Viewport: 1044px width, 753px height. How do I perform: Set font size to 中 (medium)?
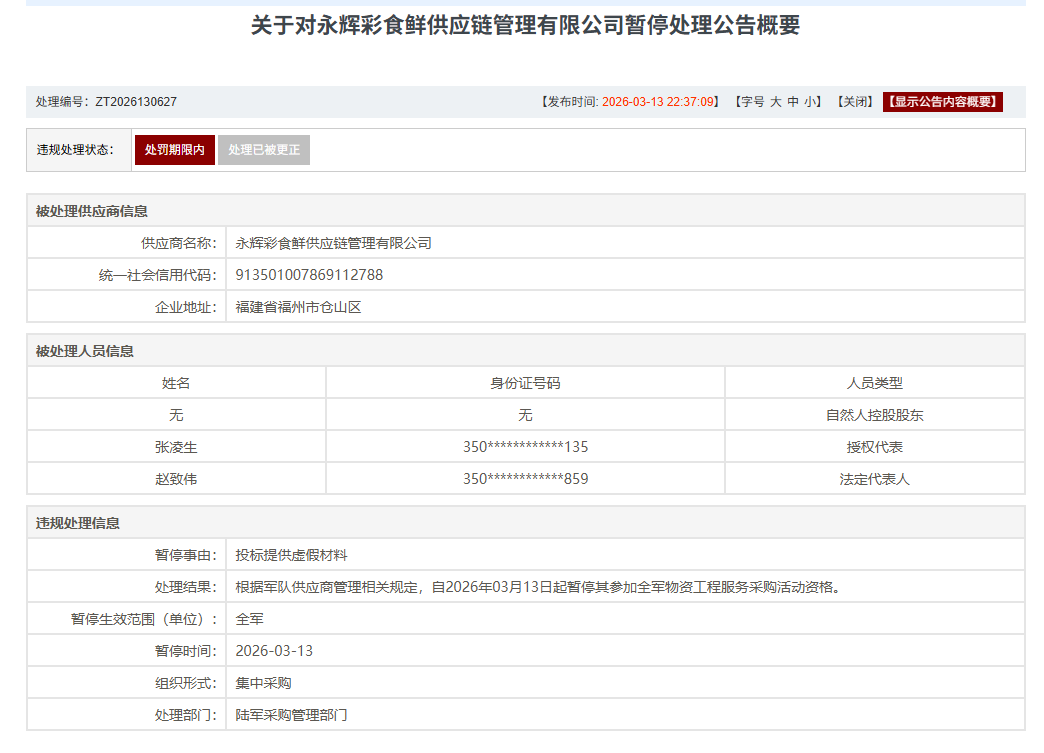tap(793, 102)
